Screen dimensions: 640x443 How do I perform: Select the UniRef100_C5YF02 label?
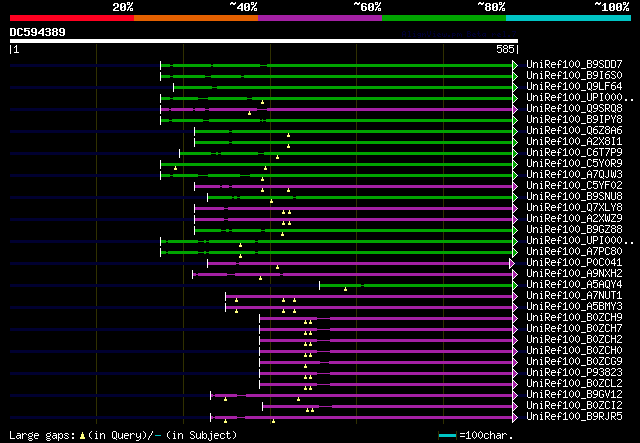[x=574, y=186]
